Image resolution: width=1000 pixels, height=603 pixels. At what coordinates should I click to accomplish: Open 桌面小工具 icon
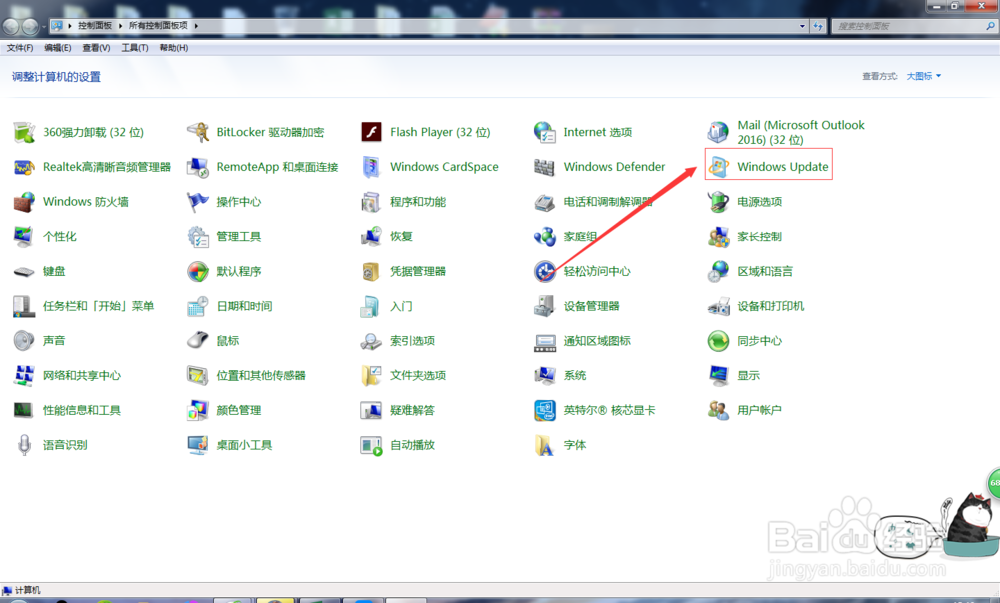tap(198, 445)
